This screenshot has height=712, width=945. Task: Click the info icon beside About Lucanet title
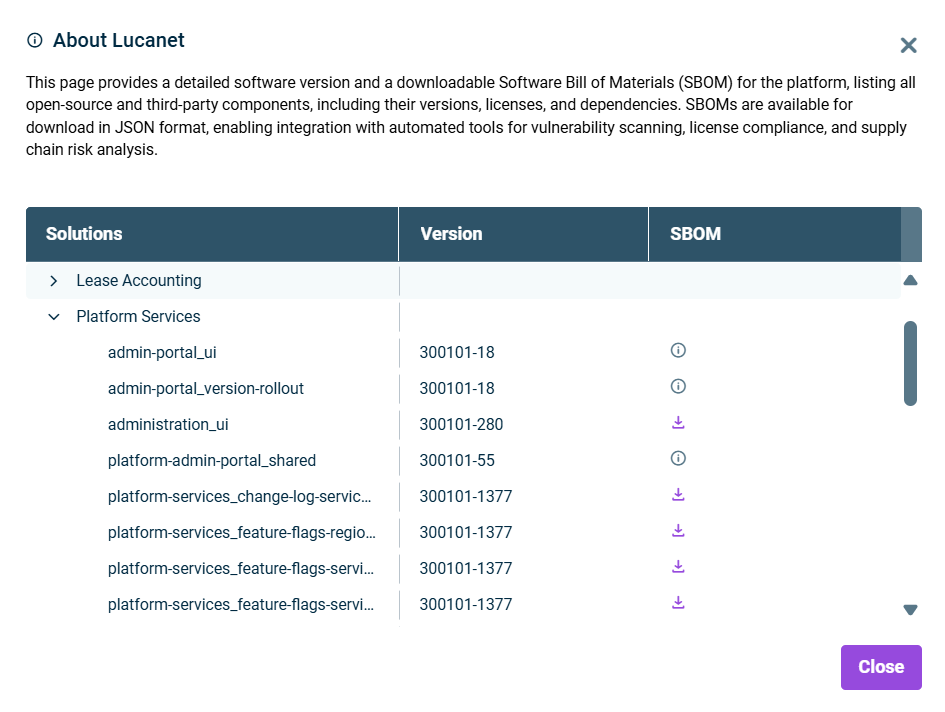point(35,41)
